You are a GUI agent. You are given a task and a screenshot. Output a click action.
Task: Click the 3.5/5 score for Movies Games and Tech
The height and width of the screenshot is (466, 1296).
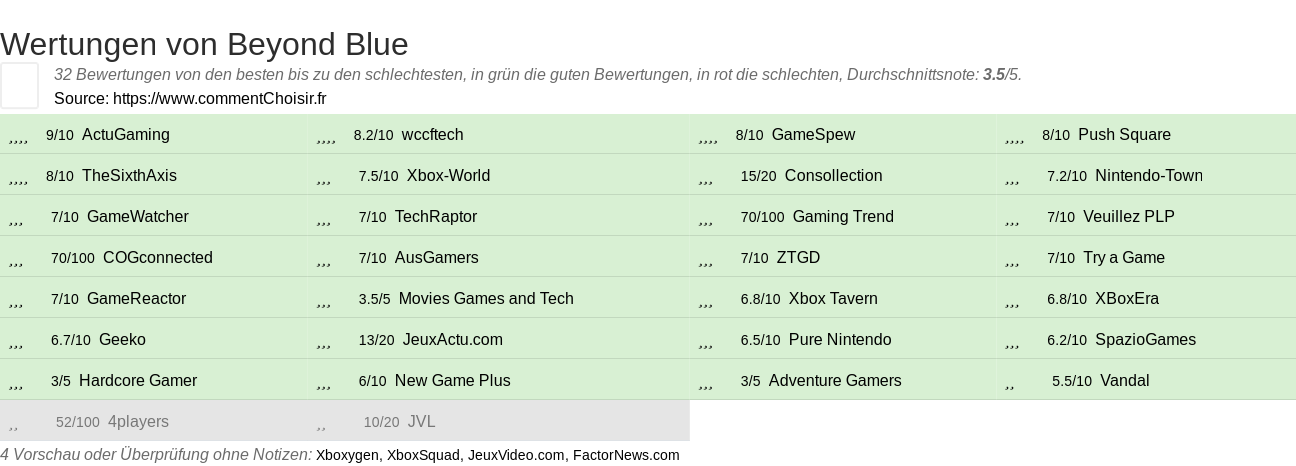pos(375,299)
